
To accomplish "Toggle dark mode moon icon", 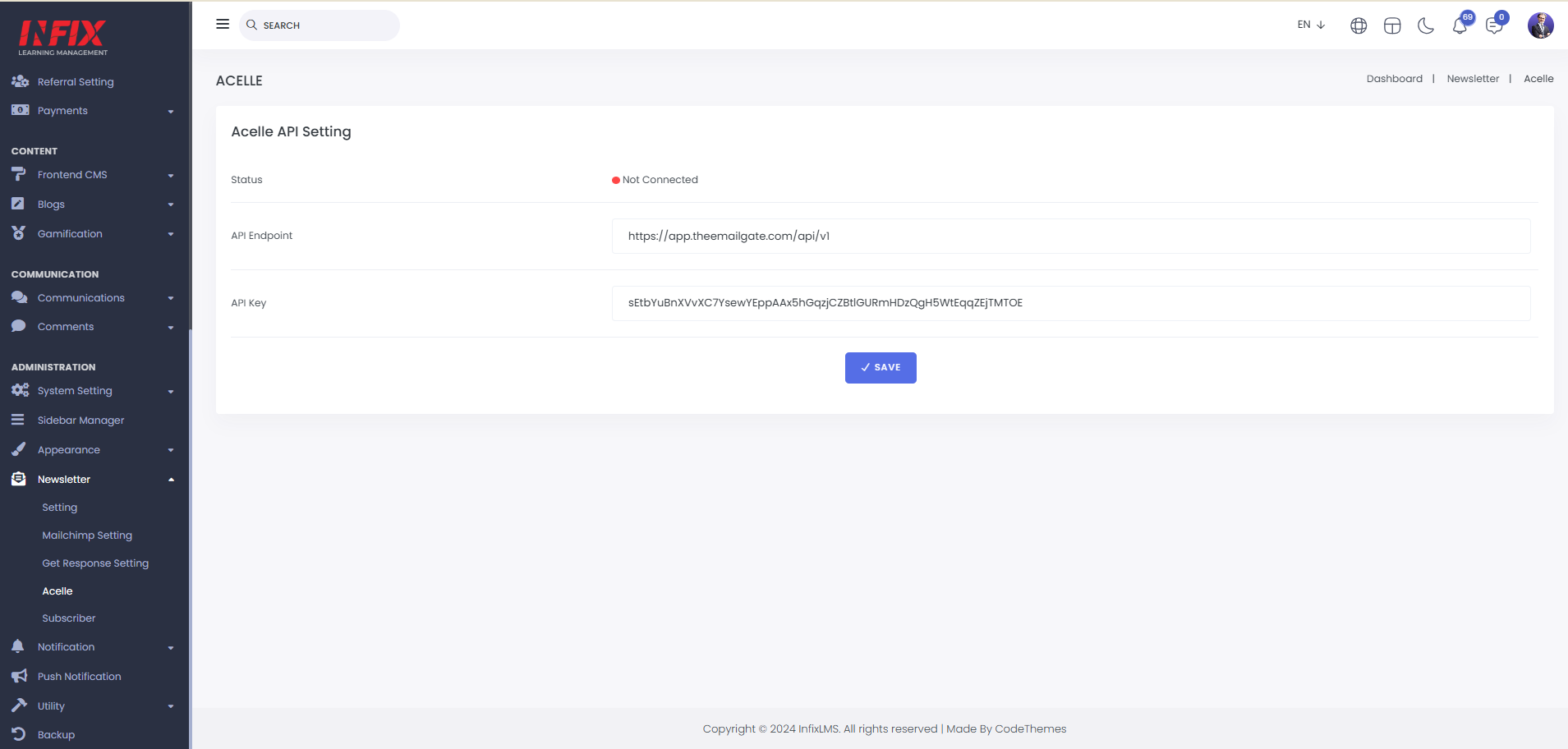I will pyautogui.click(x=1426, y=25).
